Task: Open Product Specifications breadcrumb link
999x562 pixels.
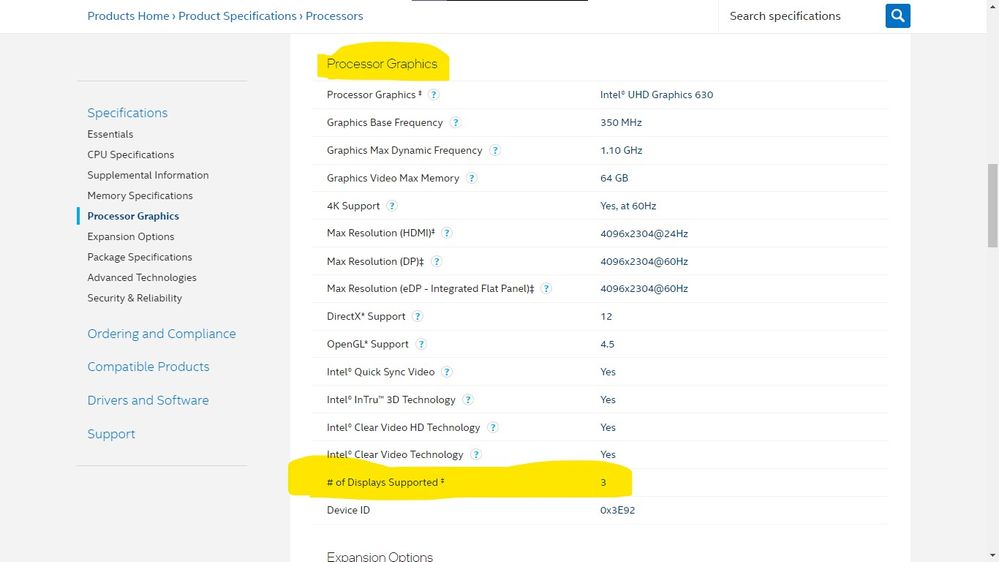Action: (237, 16)
